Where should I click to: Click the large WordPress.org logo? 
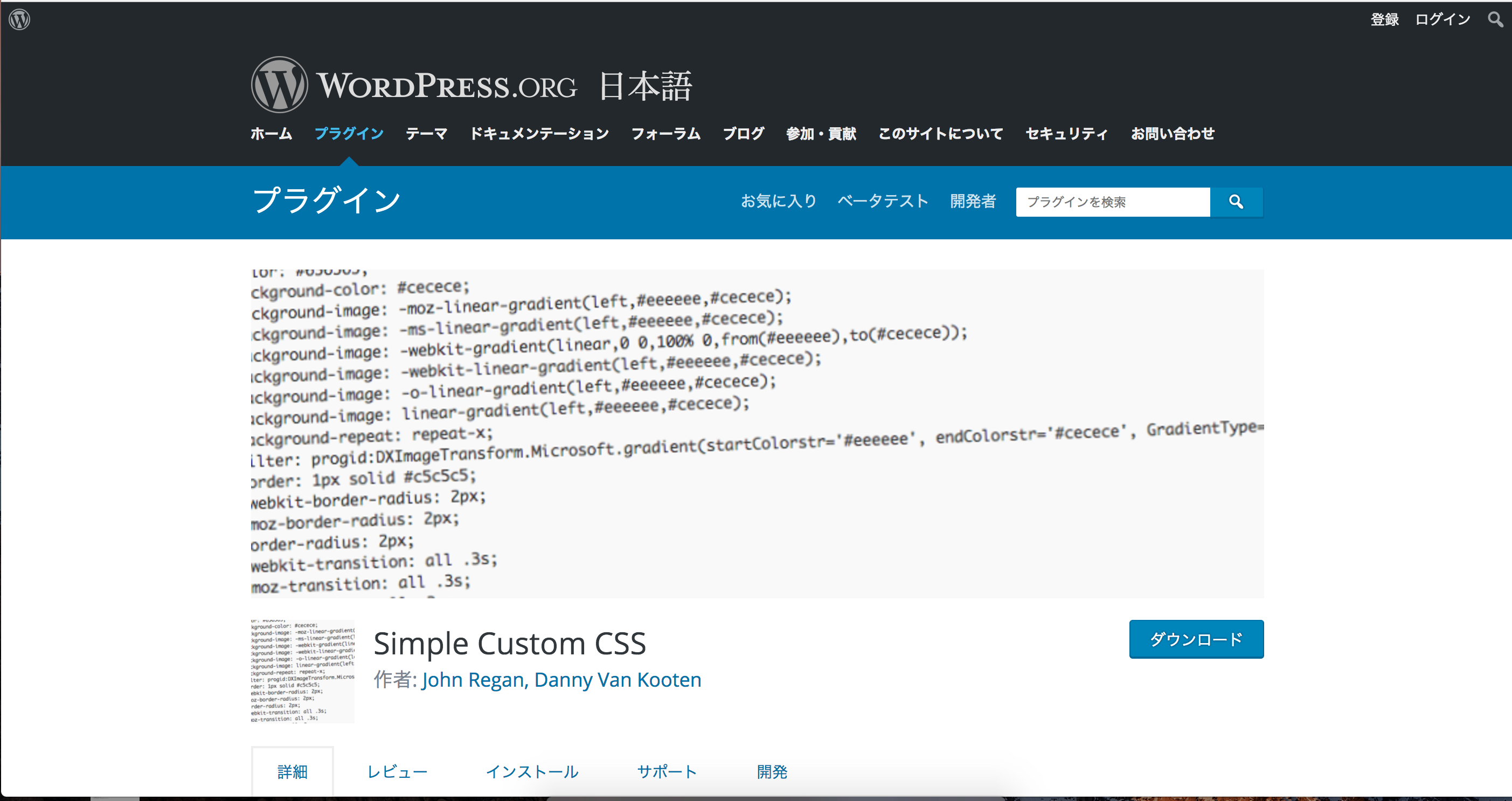(414, 85)
